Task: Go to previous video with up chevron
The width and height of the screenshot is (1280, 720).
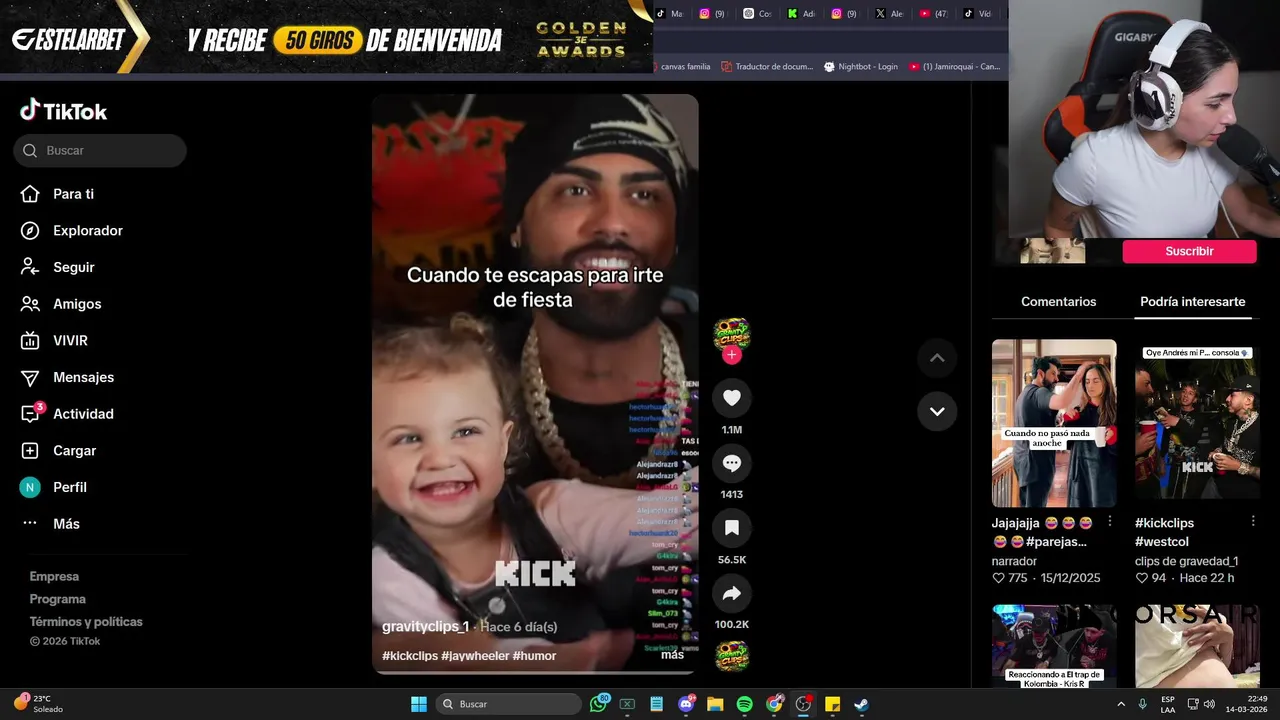Action: (x=937, y=358)
